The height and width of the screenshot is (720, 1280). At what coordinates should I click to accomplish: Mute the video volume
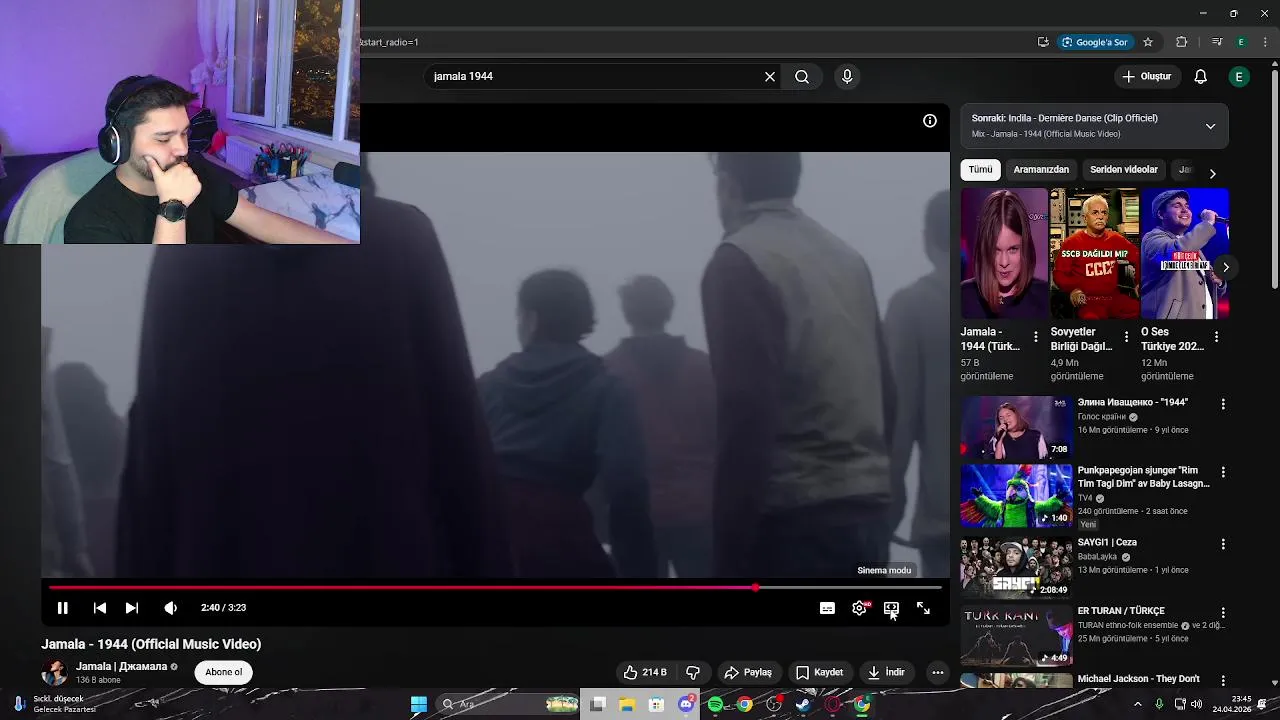click(x=171, y=608)
